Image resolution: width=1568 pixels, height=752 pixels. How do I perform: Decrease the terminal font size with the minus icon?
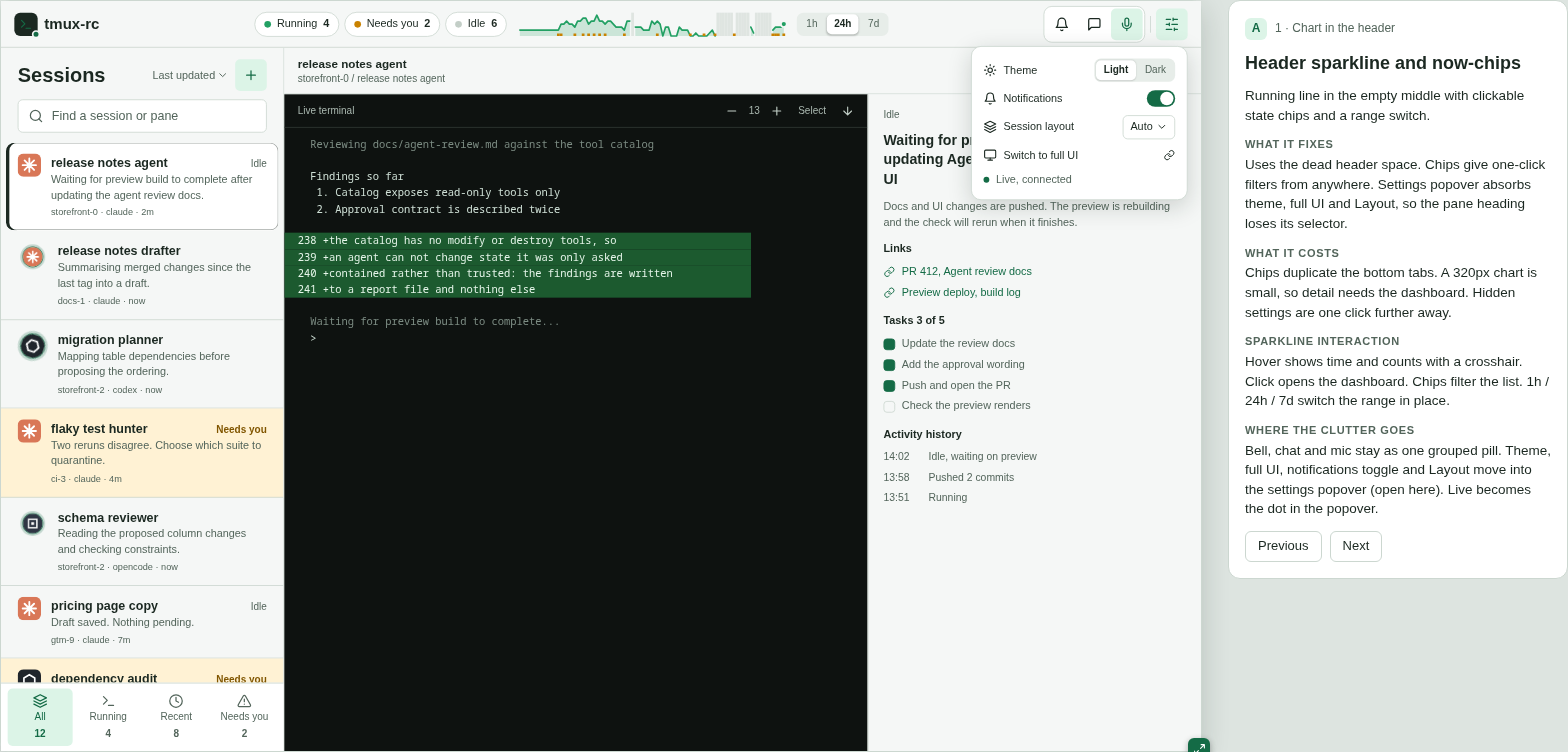[732, 111]
